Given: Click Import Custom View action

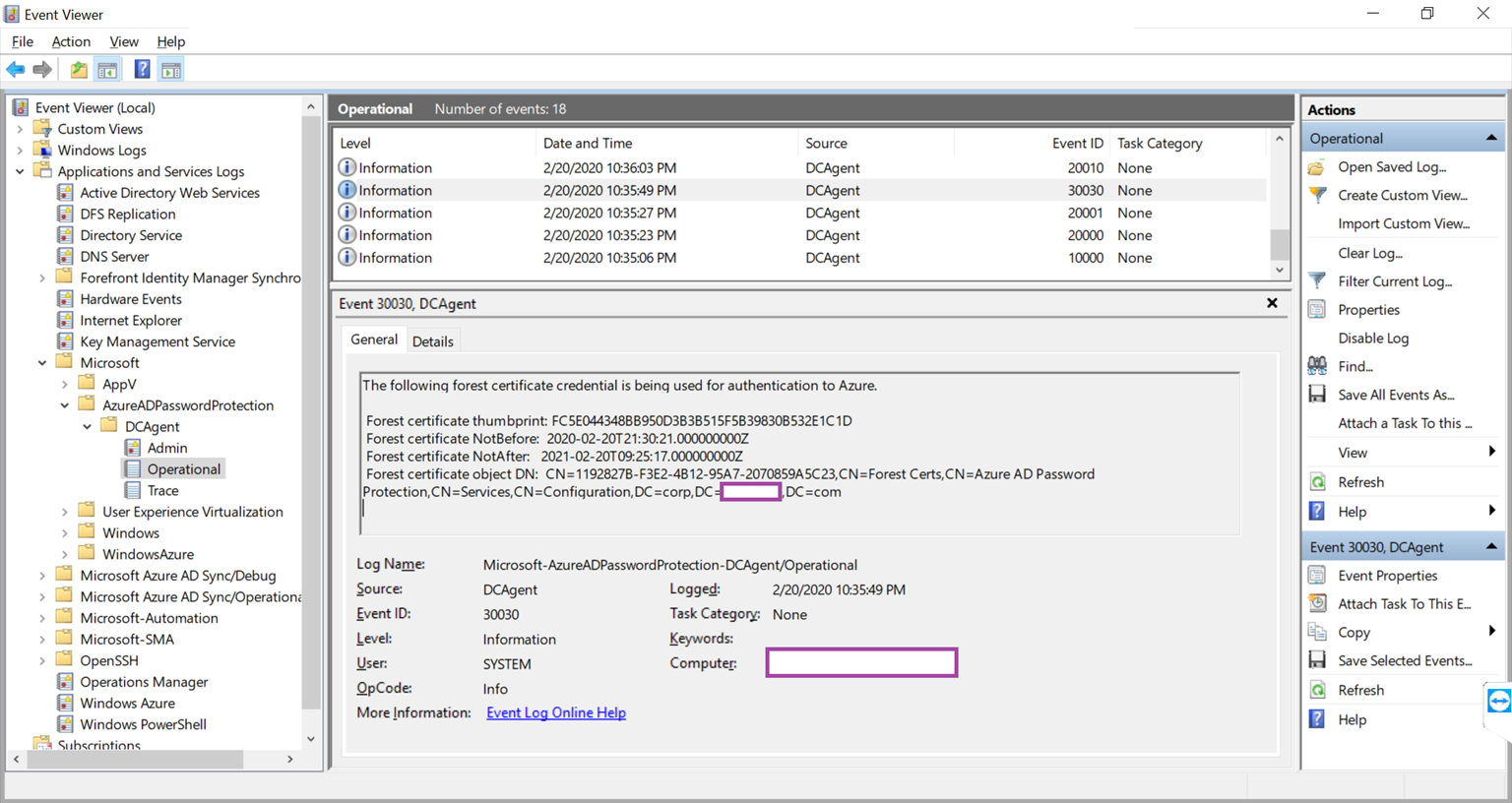Looking at the screenshot, I should [x=1404, y=223].
